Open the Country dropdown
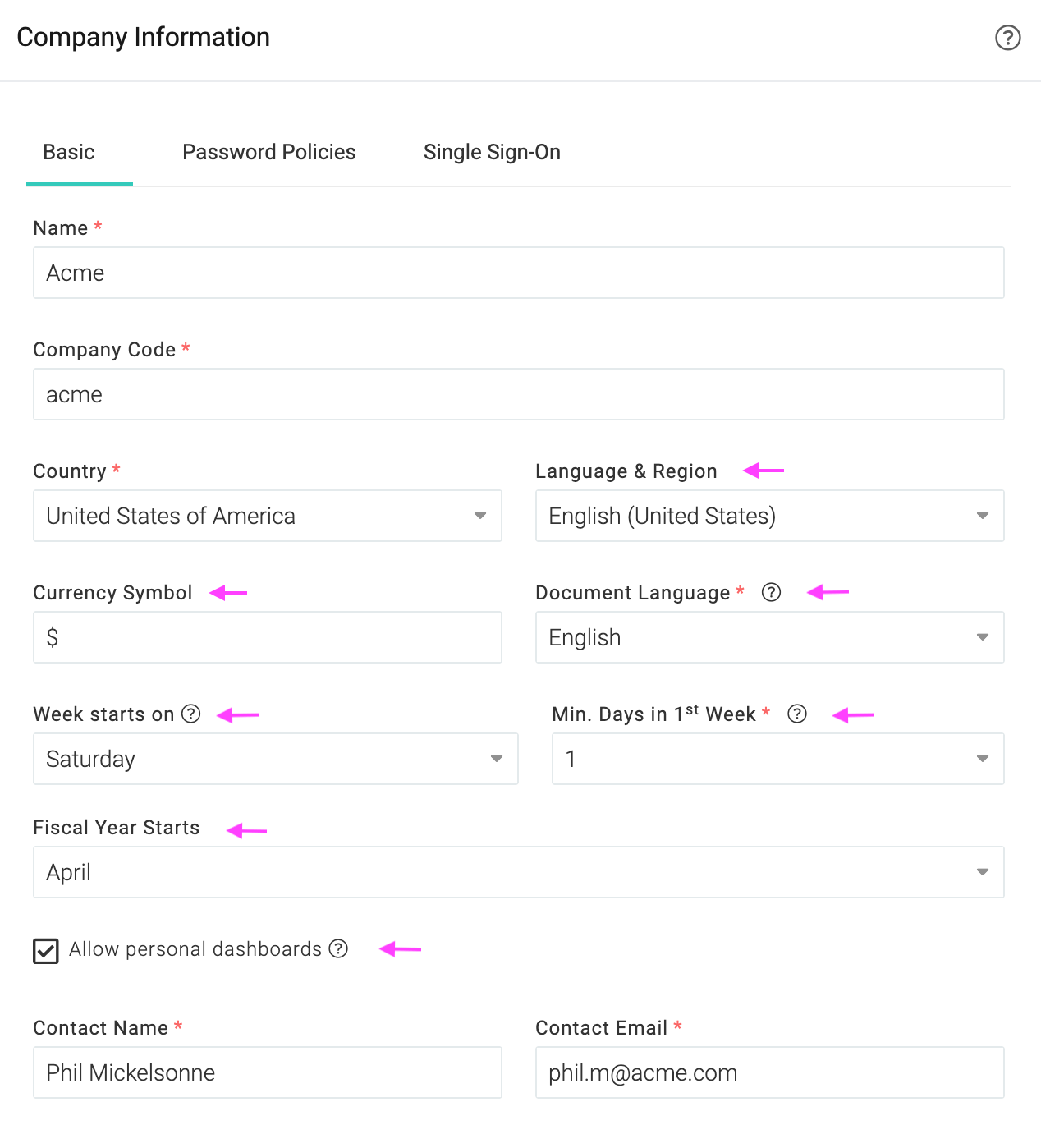This screenshot has width=1041, height=1148. pos(268,516)
